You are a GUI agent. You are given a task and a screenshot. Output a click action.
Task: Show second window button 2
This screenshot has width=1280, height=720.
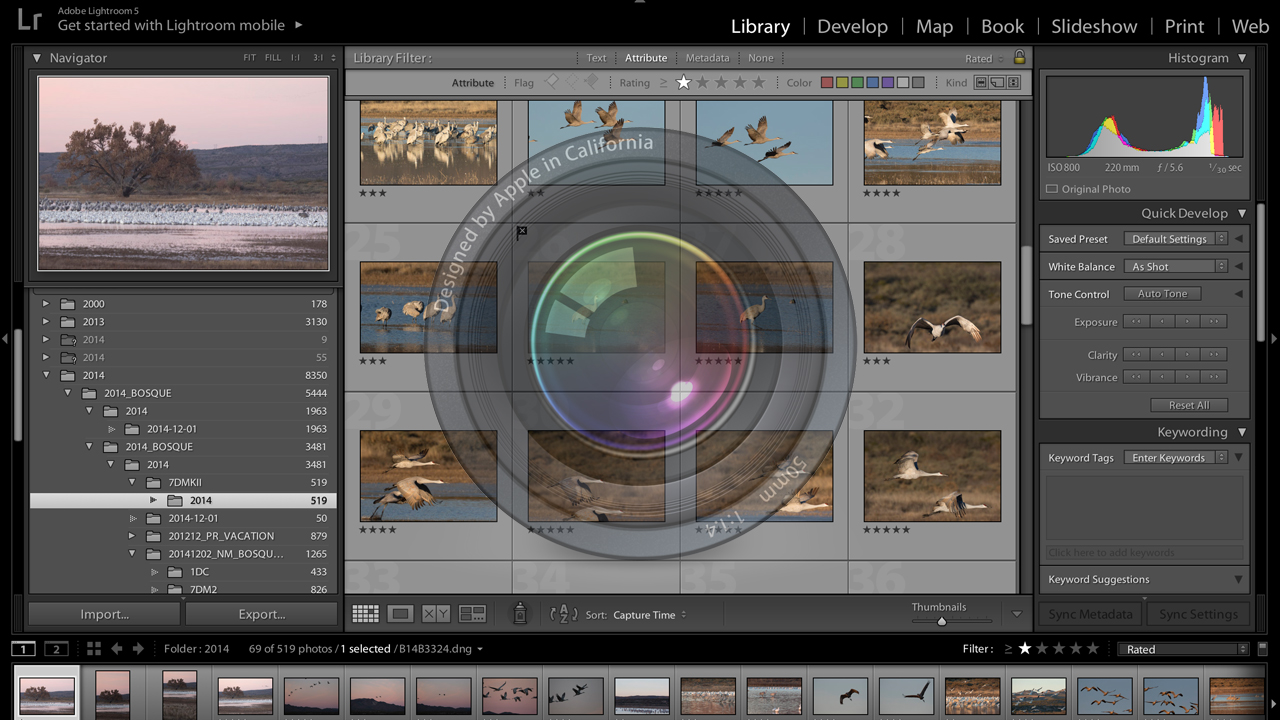pyautogui.click(x=56, y=649)
